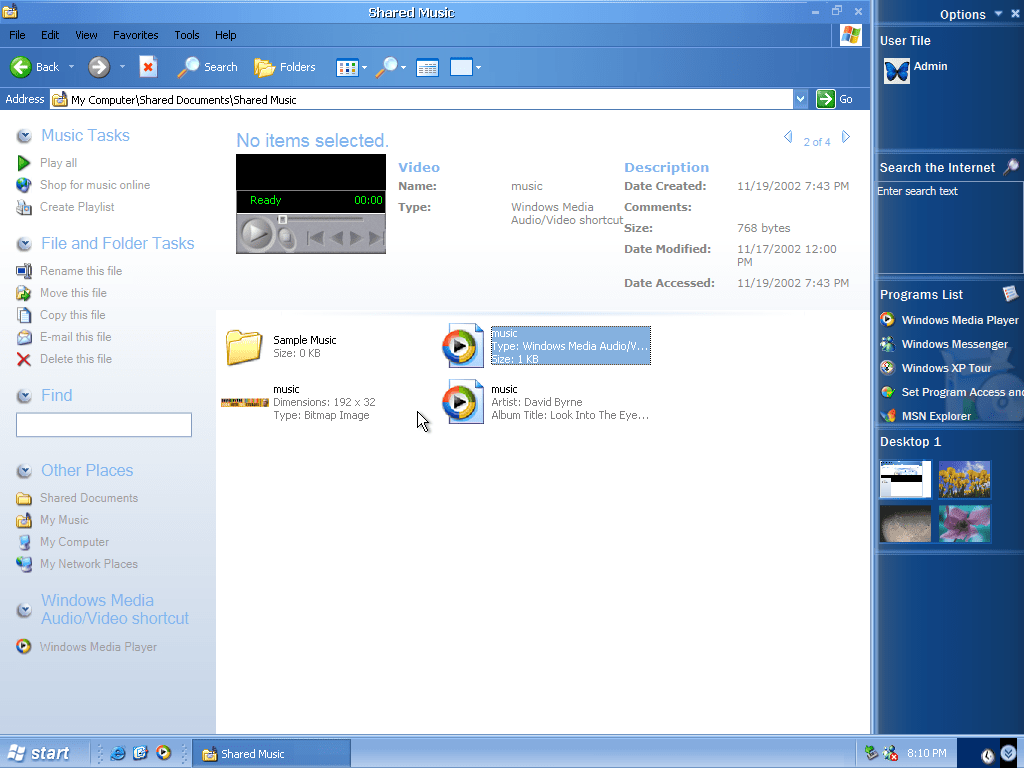The image size is (1024, 768).
Task: Open the Folders pane from toolbar
Action: 284,67
